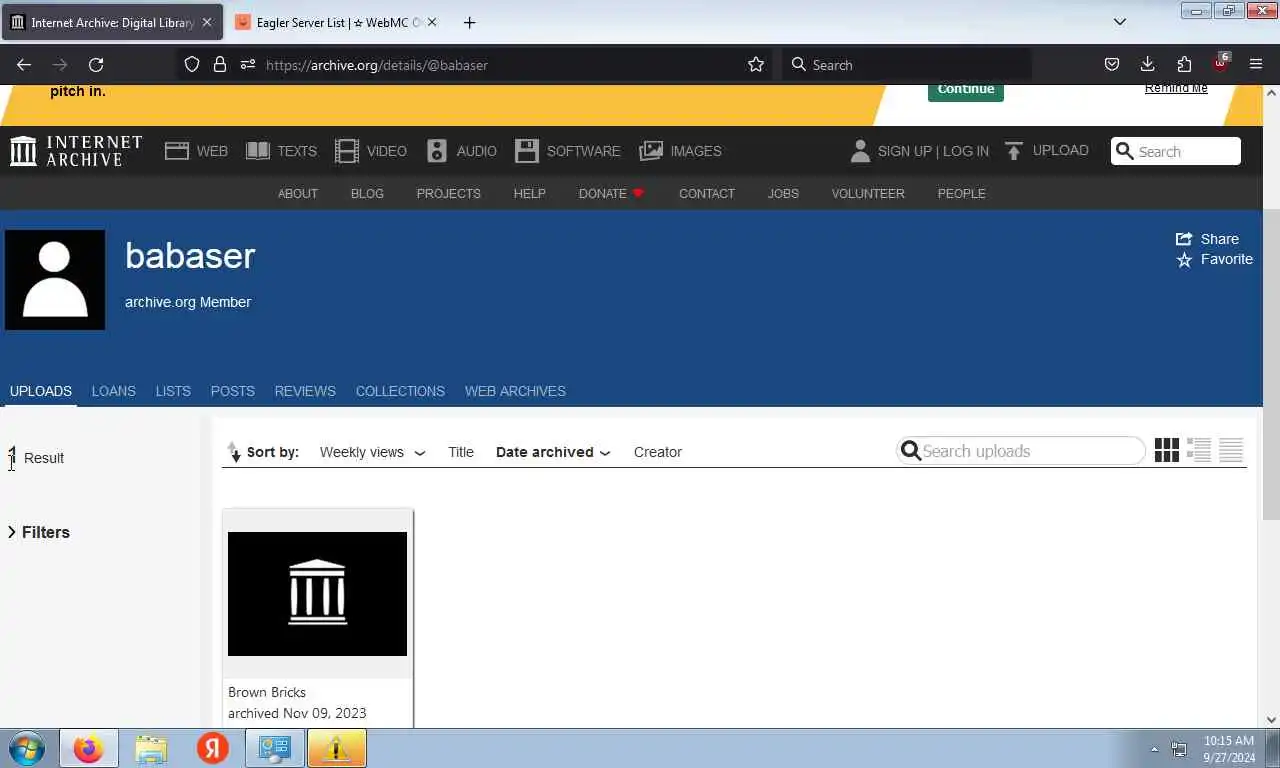Screen dimensions: 1280x768
Task: Open the Audio section icon
Action: [x=437, y=151]
